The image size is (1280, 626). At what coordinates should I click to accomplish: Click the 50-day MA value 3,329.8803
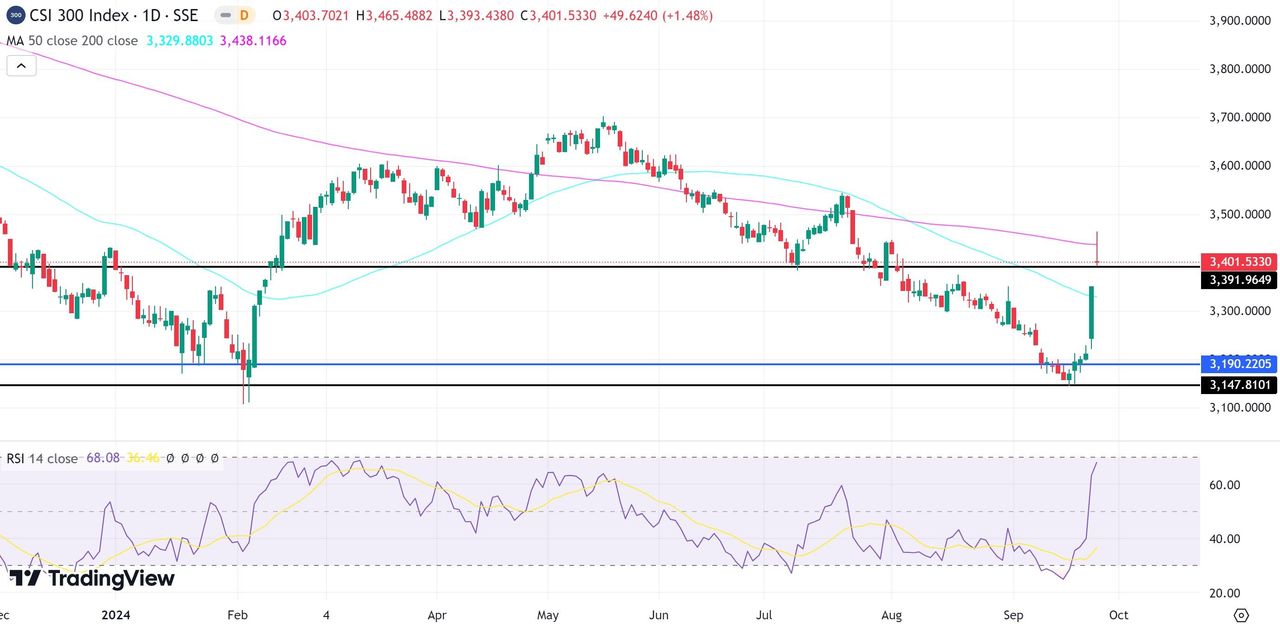click(180, 41)
